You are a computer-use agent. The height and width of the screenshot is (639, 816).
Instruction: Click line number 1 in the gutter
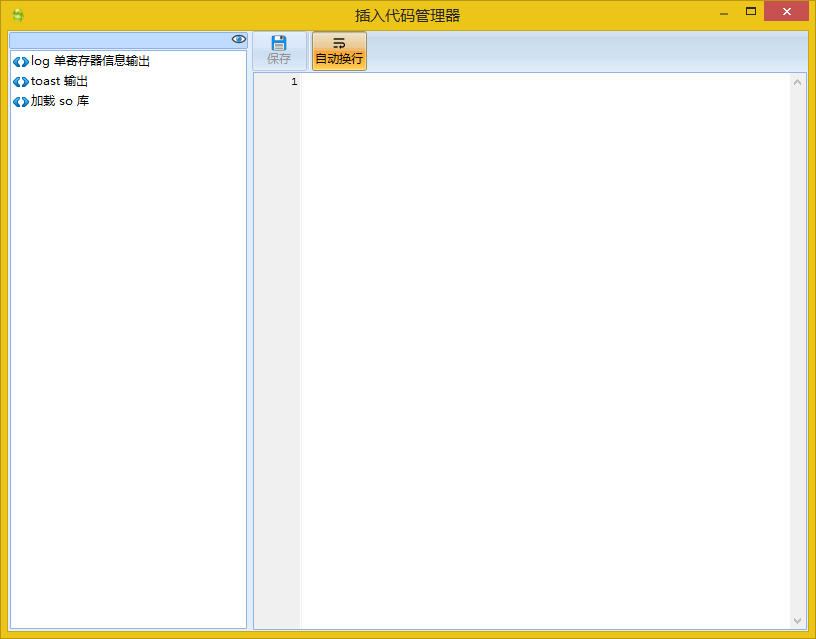294,82
